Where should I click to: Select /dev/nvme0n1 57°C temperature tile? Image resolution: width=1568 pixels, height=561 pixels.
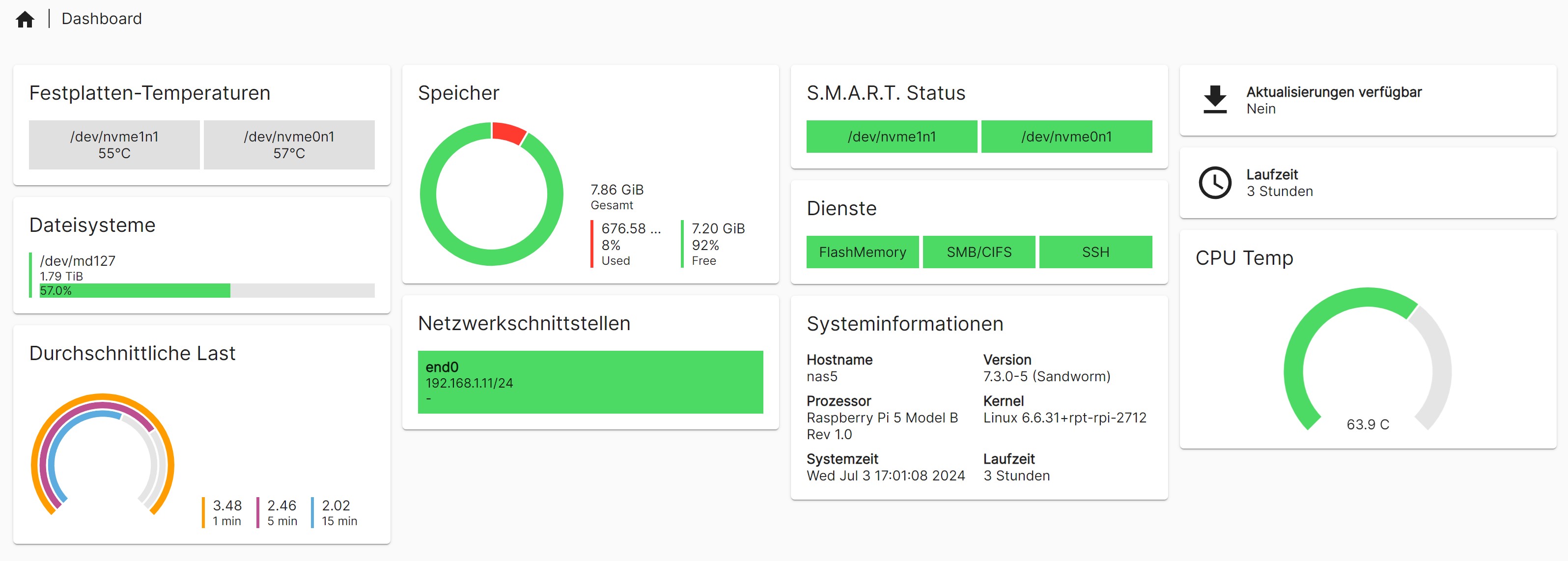(x=289, y=145)
